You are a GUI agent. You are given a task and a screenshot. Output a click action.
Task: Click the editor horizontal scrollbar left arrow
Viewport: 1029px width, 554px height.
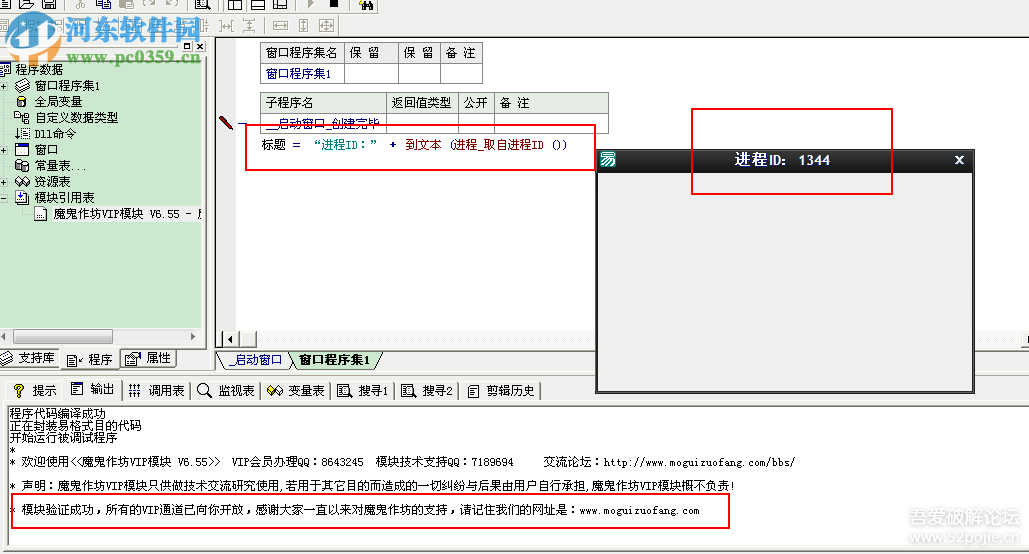(x=230, y=339)
